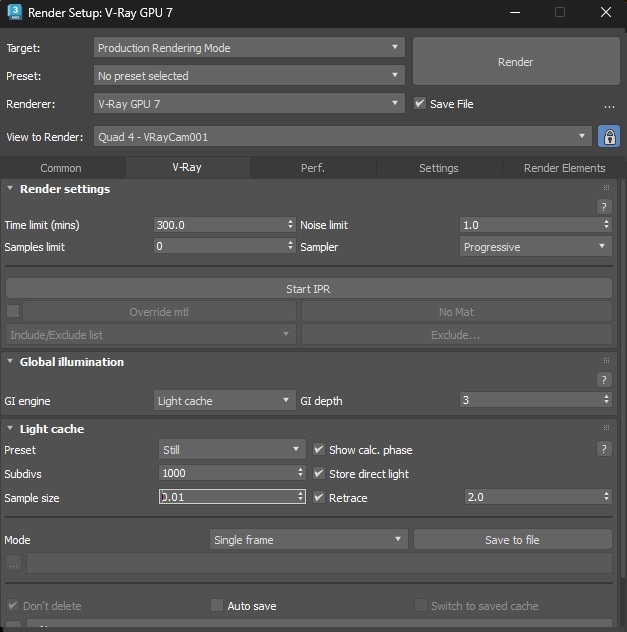Image resolution: width=627 pixels, height=632 pixels.
Task: Switch to the Common tab
Action: pos(61,168)
